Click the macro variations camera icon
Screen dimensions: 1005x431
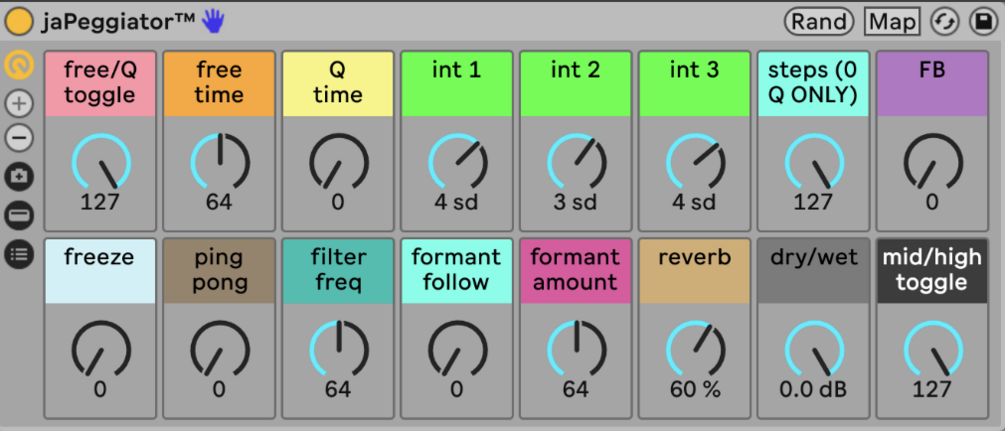pos(19,176)
